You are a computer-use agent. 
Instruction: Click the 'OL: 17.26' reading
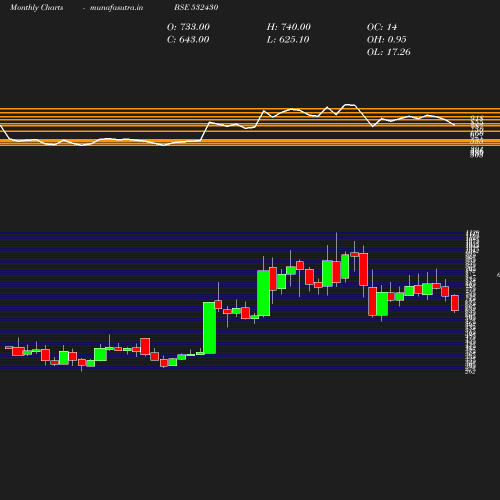tap(389, 52)
